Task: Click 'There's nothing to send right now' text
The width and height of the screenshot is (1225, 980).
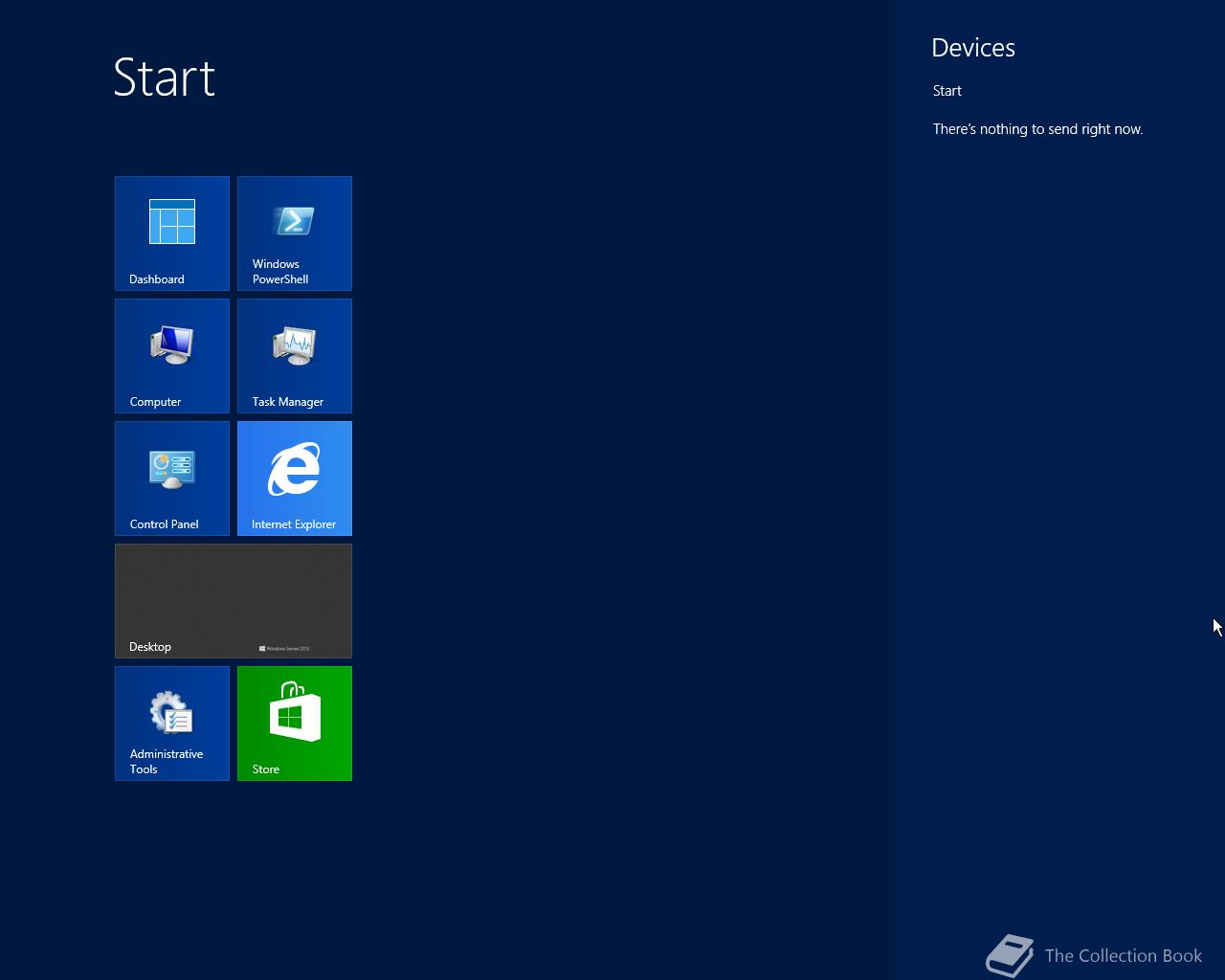Action: [1038, 129]
